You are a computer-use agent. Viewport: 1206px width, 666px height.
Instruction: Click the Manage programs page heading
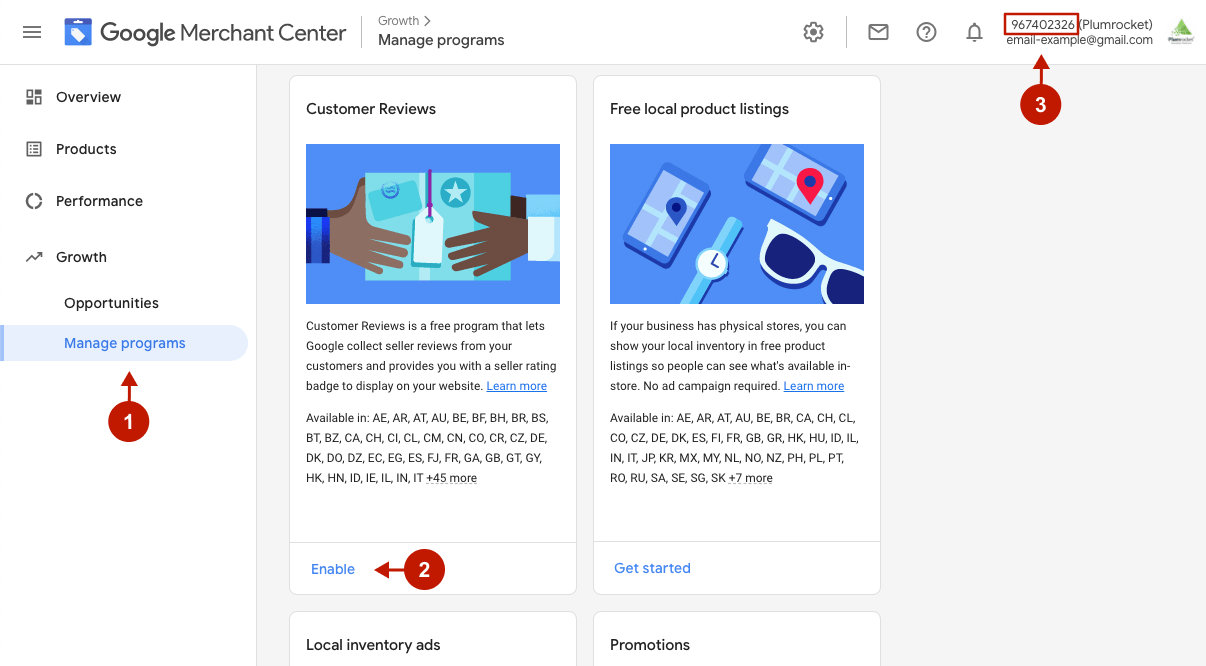tap(441, 41)
